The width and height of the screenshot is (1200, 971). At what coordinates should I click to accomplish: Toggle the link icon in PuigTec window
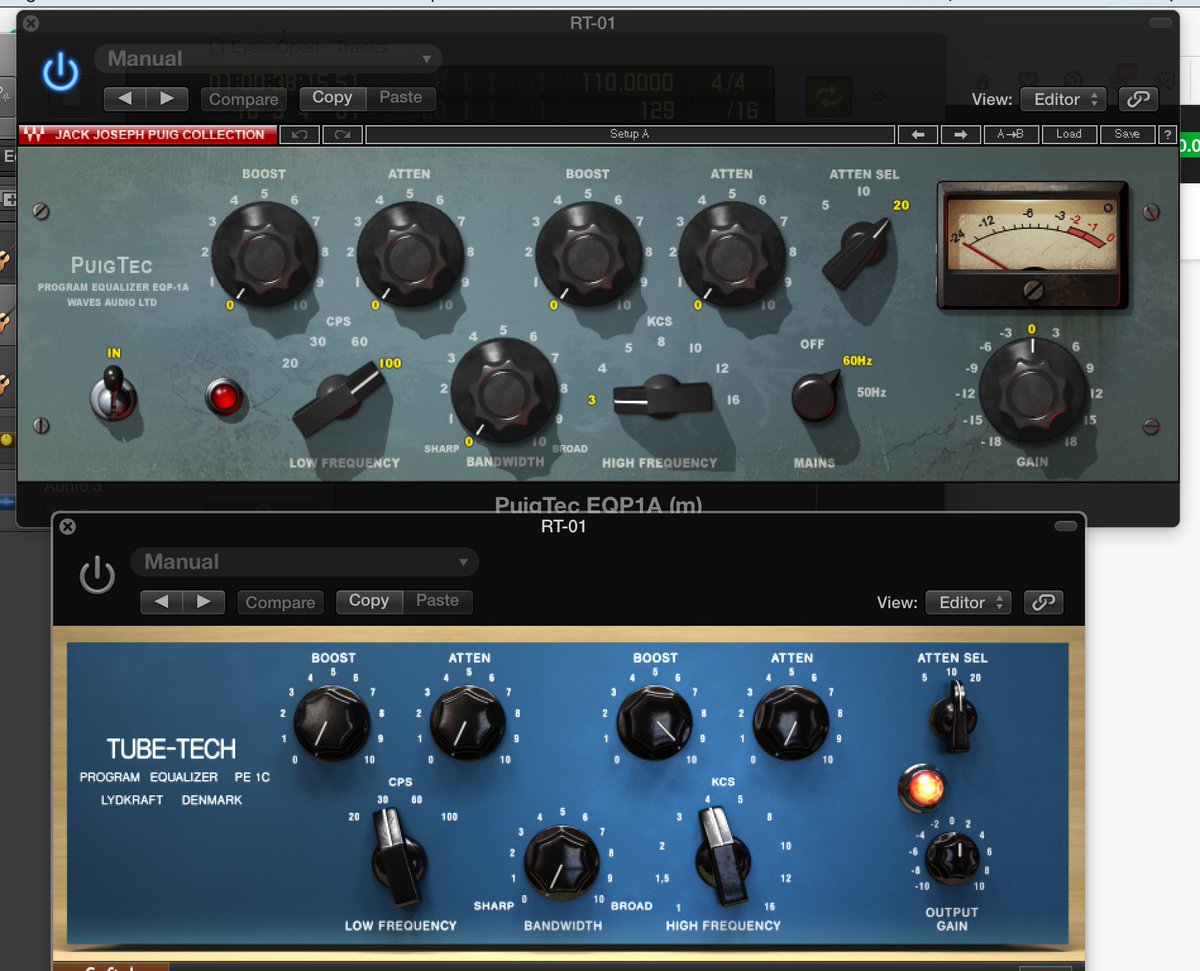(x=1137, y=99)
